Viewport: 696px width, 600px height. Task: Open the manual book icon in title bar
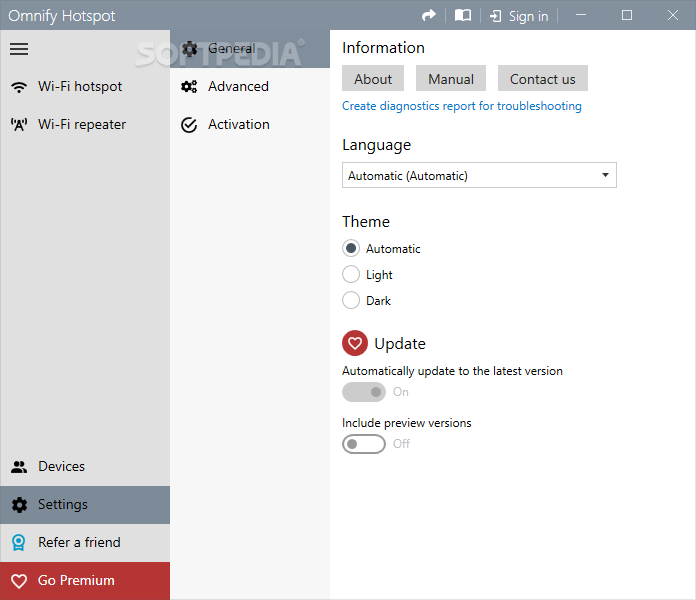point(463,16)
